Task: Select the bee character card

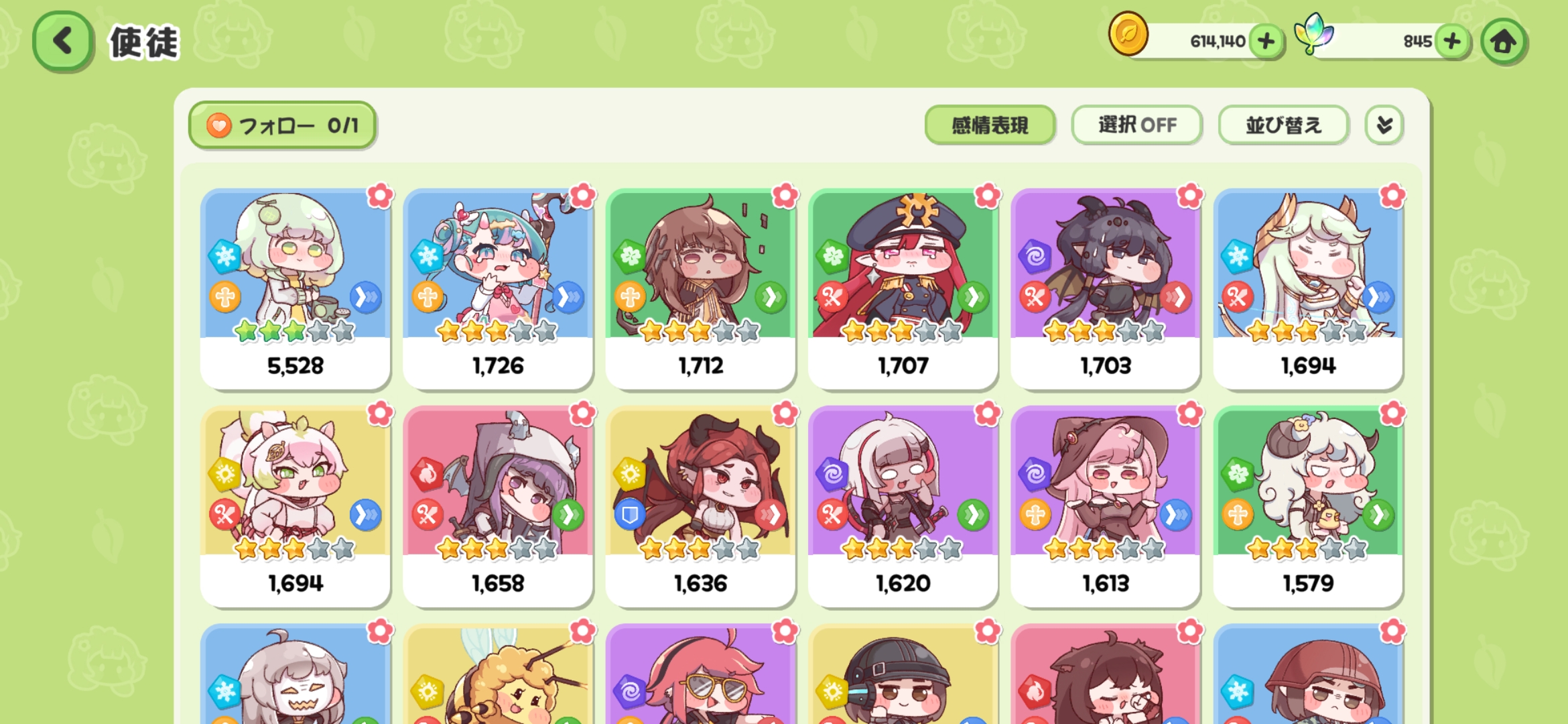Action: [x=498, y=674]
